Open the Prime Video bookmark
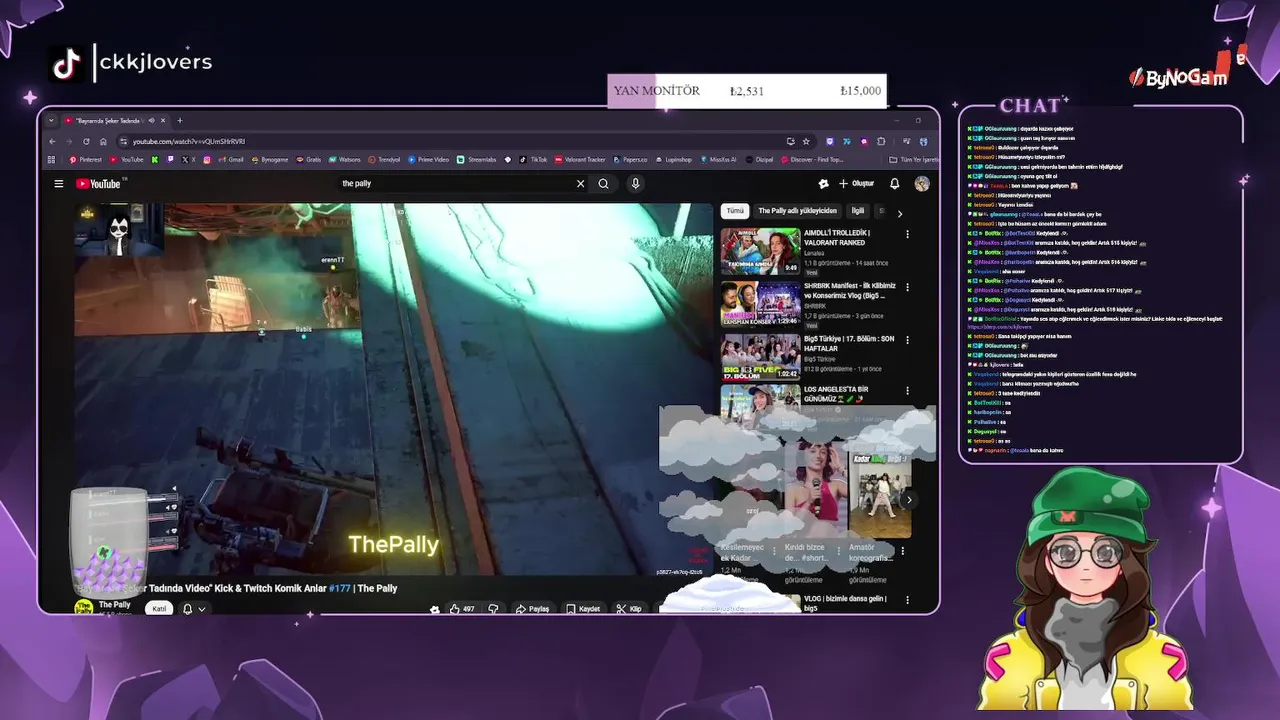Image resolution: width=1280 pixels, height=720 pixels. click(x=428, y=160)
